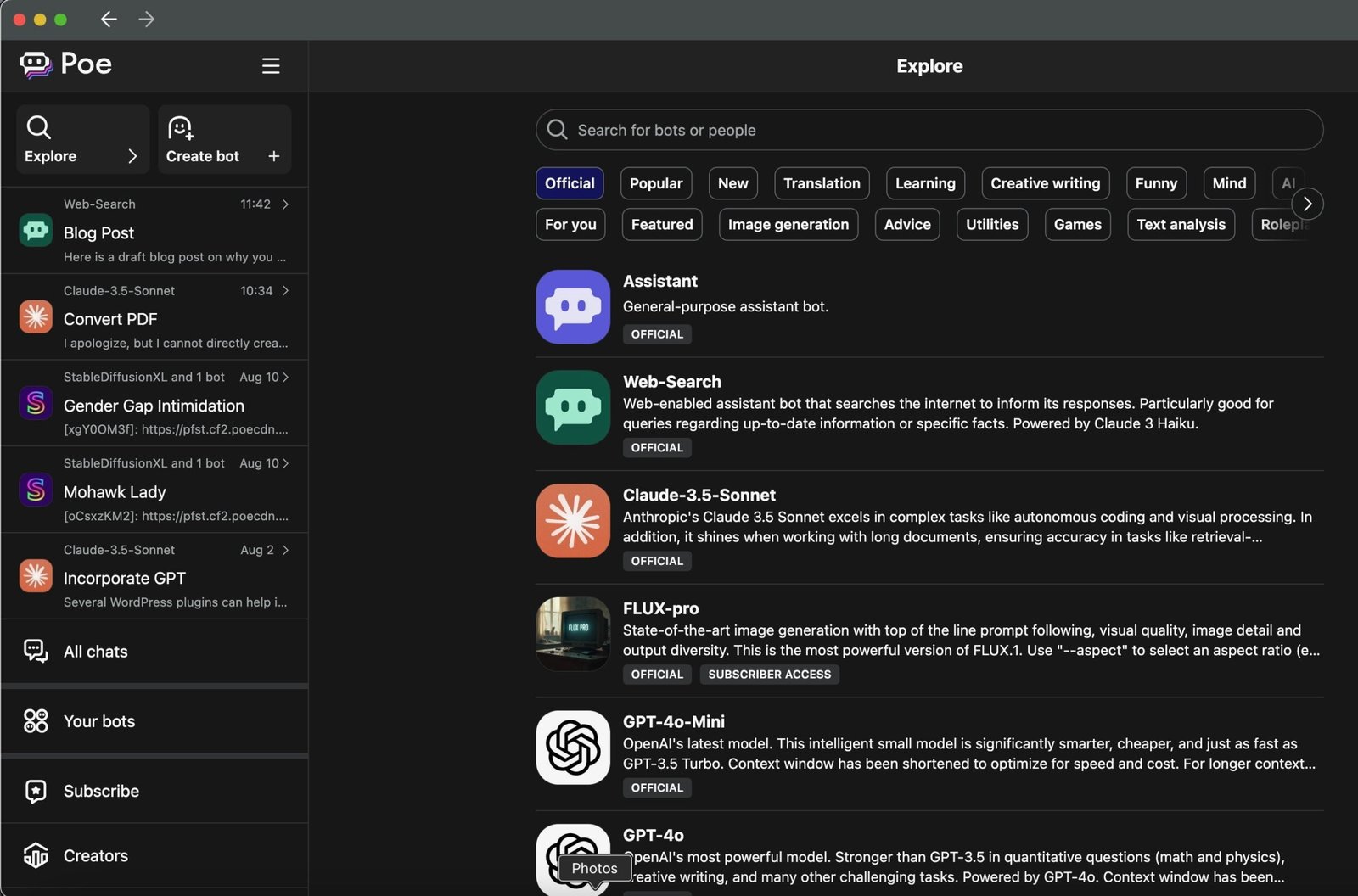Select the New category tab
The width and height of the screenshot is (1358, 896).
(732, 183)
